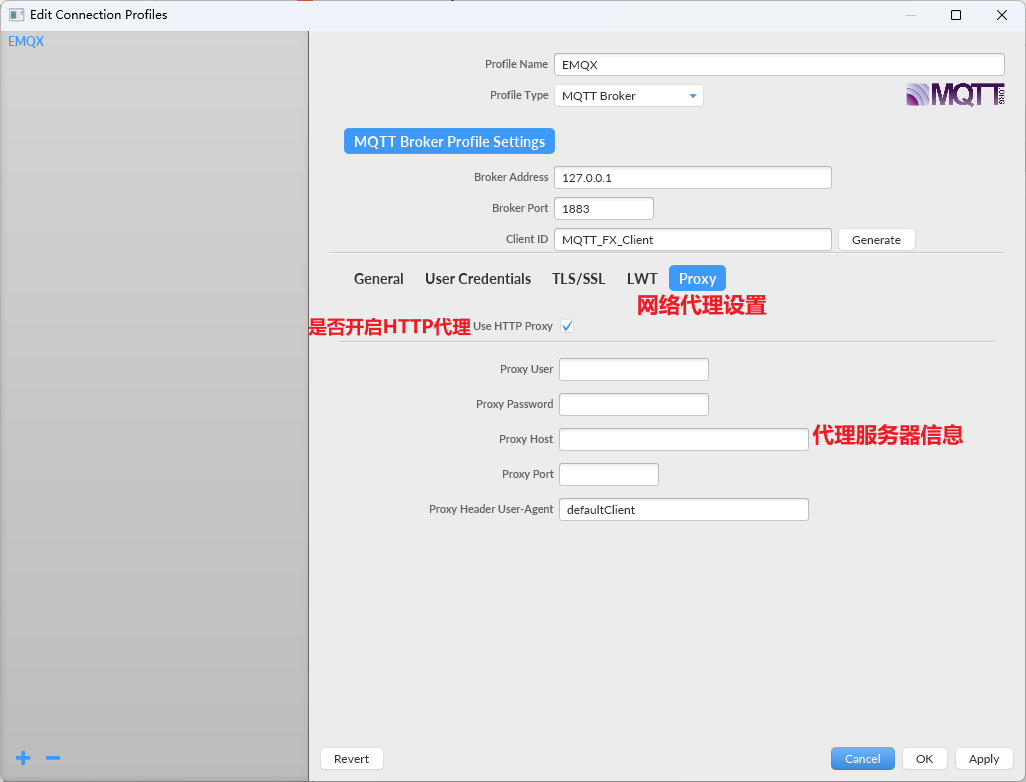The width and height of the screenshot is (1026, 782).
Task: Click the Proxy Header User-Agent field
Action: pyautogui.click(x=684, y=510)
